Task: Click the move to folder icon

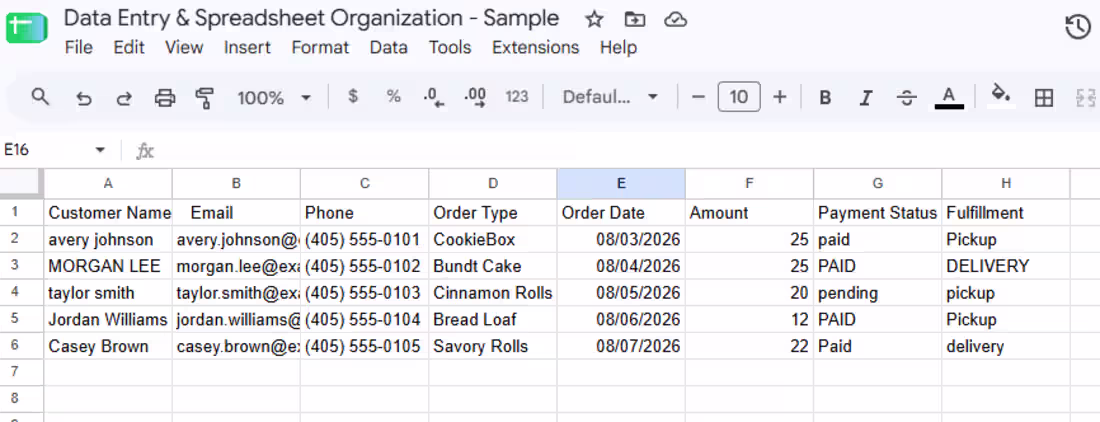Action: 634,20
